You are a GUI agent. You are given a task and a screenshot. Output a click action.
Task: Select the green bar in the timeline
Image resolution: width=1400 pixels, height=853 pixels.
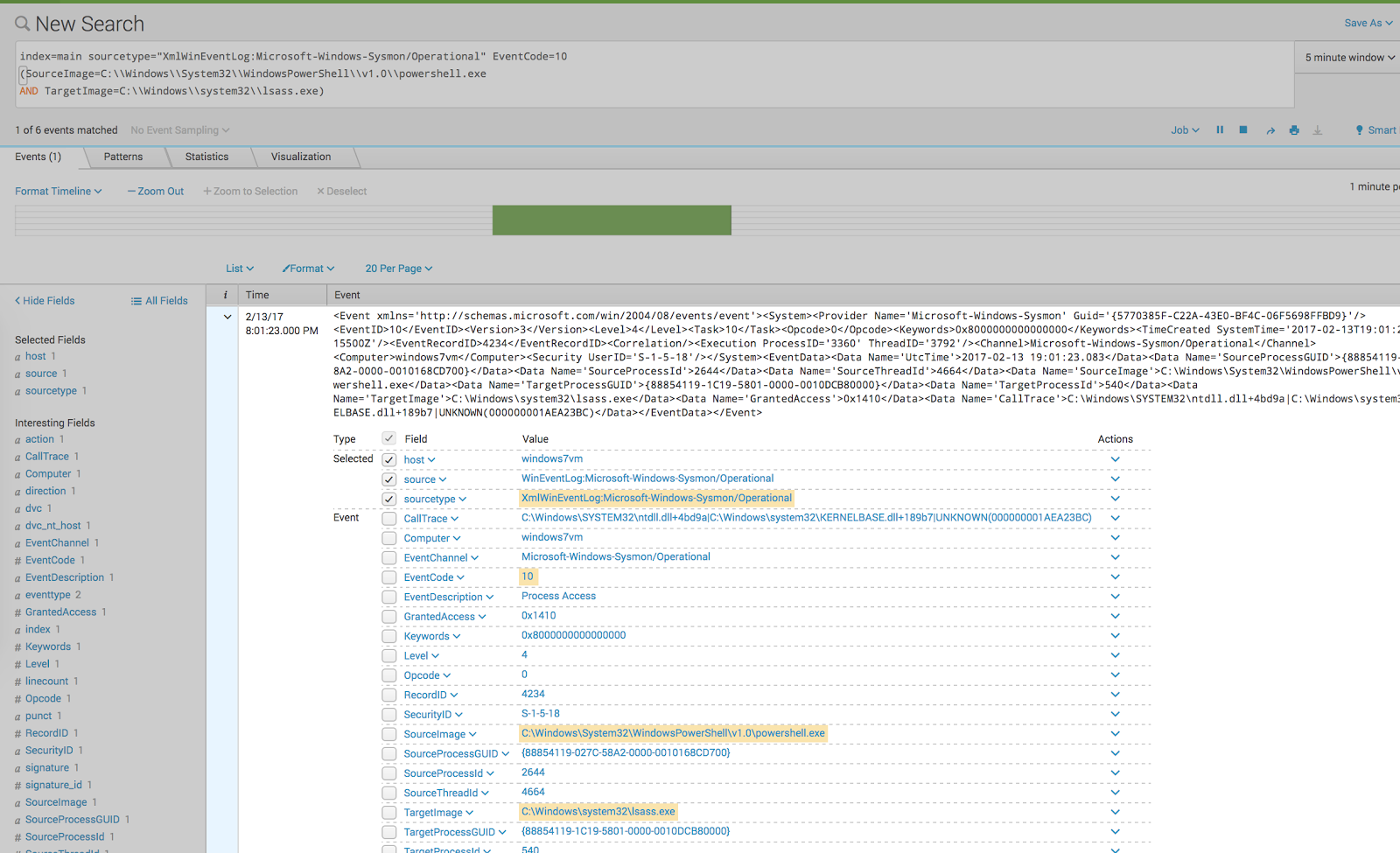point(612,220)
